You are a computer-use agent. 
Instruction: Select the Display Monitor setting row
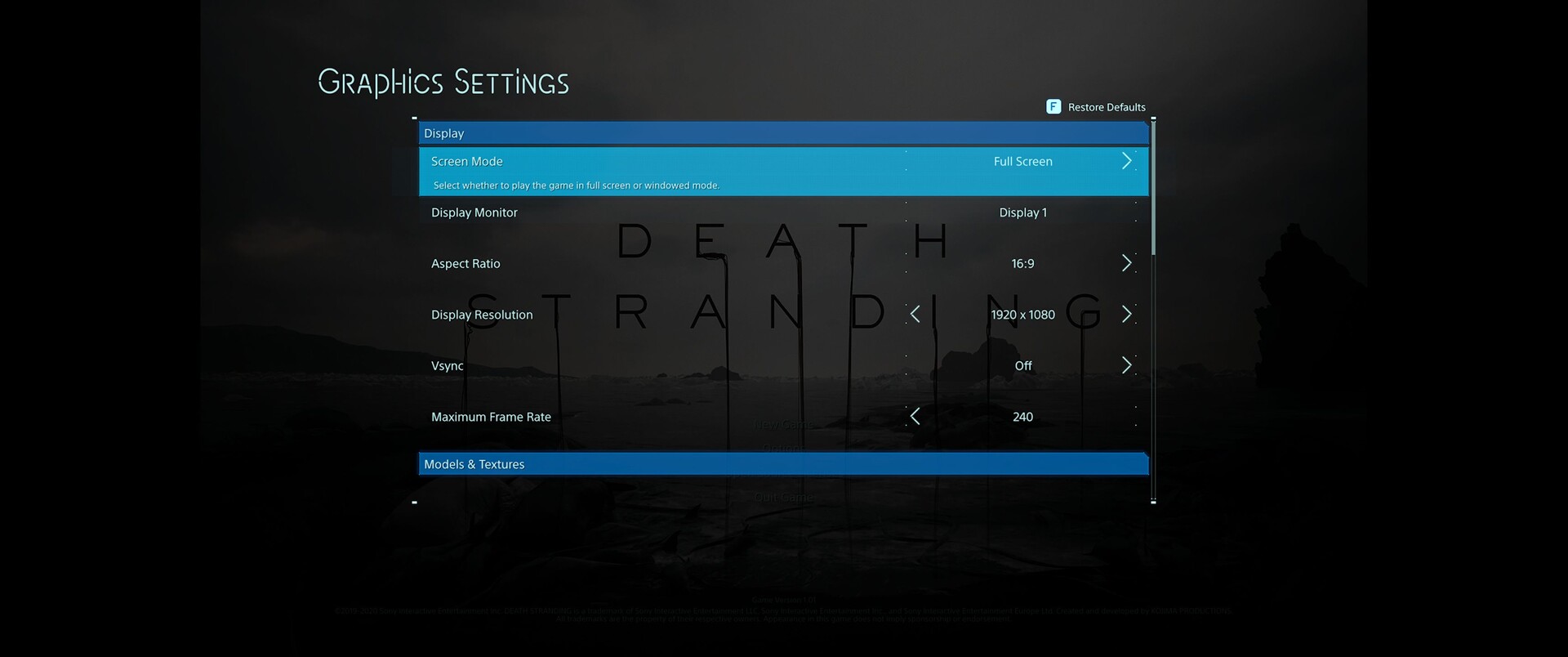[x=783, y=212]
